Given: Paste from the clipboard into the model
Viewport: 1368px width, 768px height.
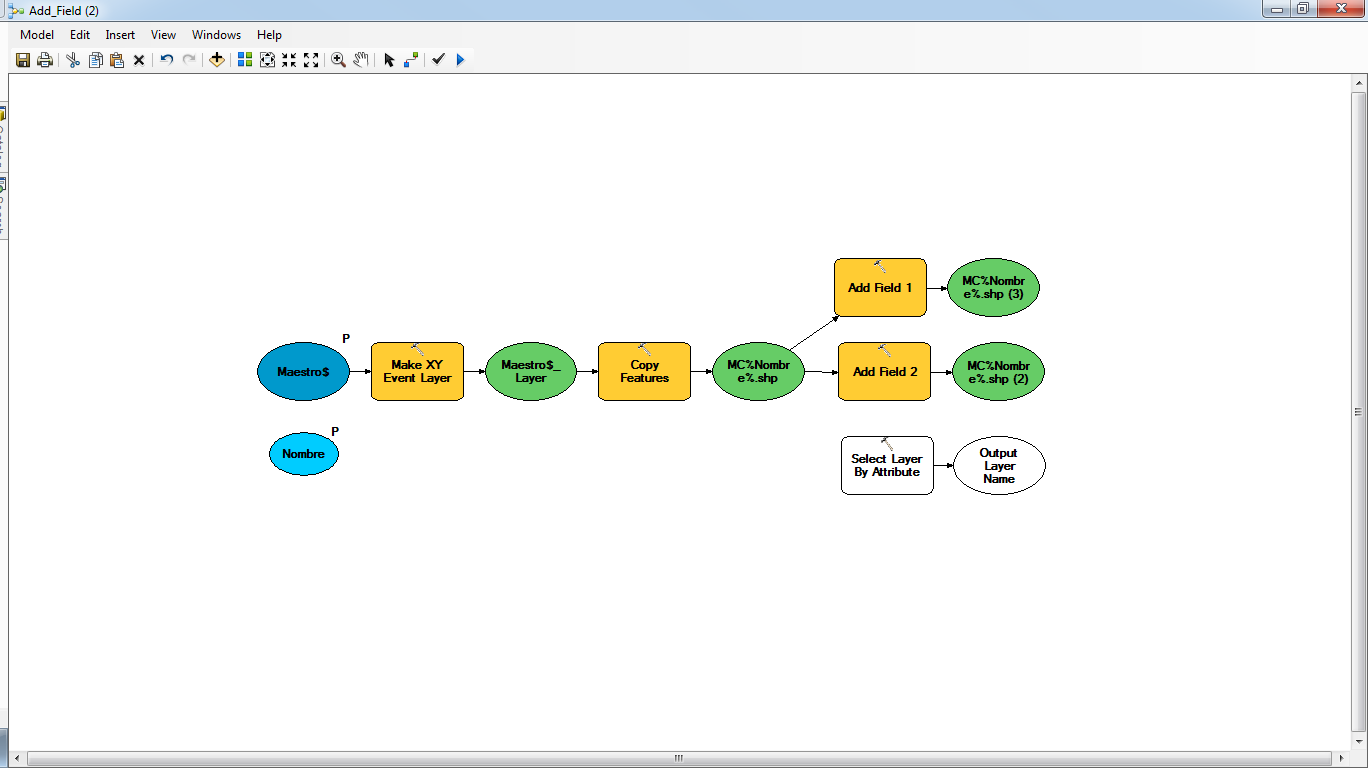Looking at the screenshot, I should (x=117, y=60).
